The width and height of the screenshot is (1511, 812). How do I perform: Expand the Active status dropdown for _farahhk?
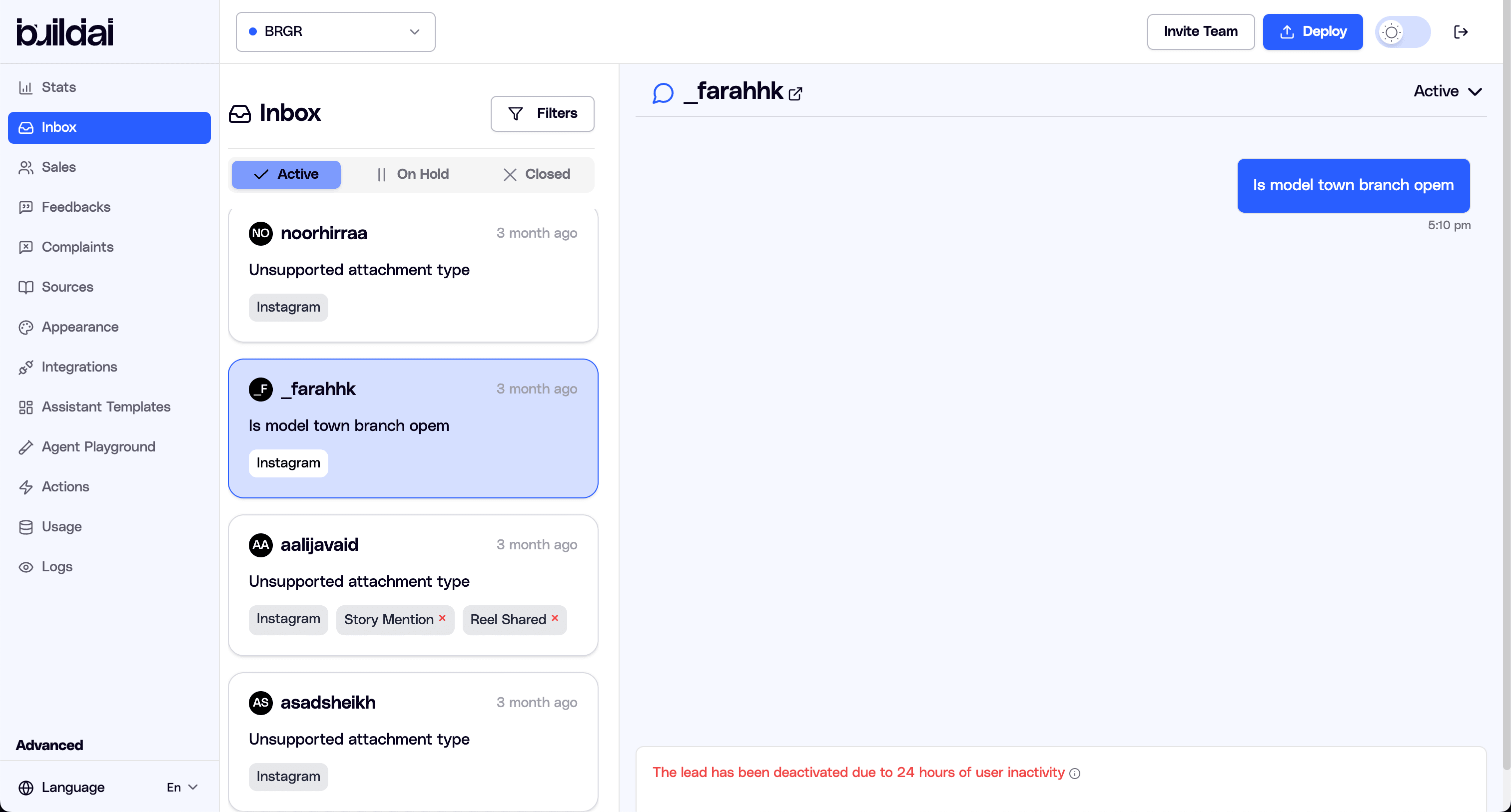click(x=1448, y=91)
